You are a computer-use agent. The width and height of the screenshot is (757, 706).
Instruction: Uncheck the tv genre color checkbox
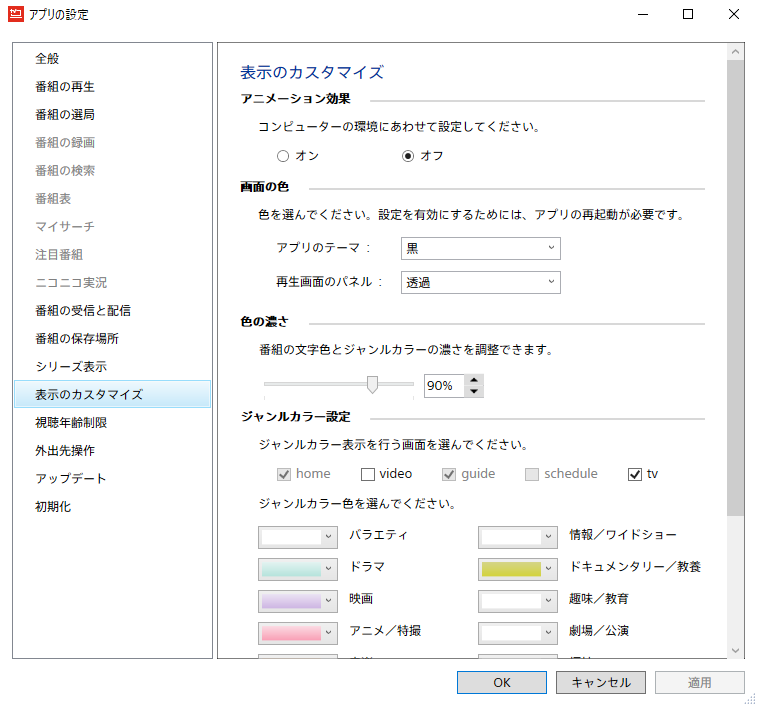(x=634, y=474)
